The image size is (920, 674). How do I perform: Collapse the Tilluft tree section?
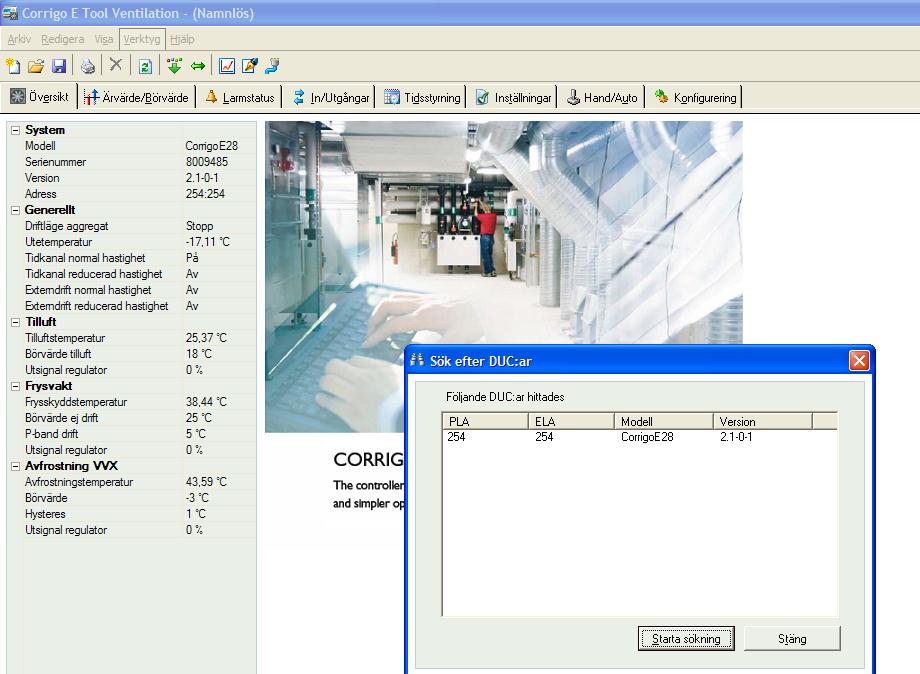click(x=16, y=322)
